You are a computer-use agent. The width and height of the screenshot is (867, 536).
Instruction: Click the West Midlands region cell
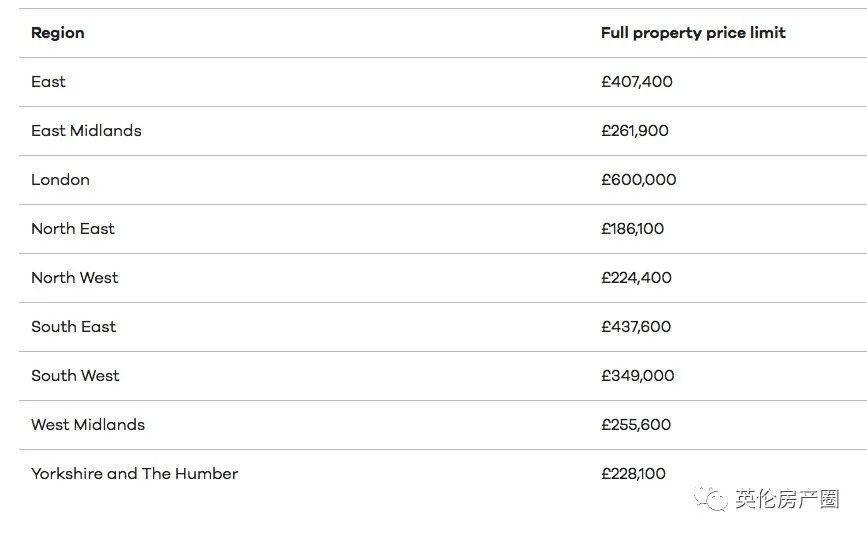pyautogui.click(x=88, y=424)
